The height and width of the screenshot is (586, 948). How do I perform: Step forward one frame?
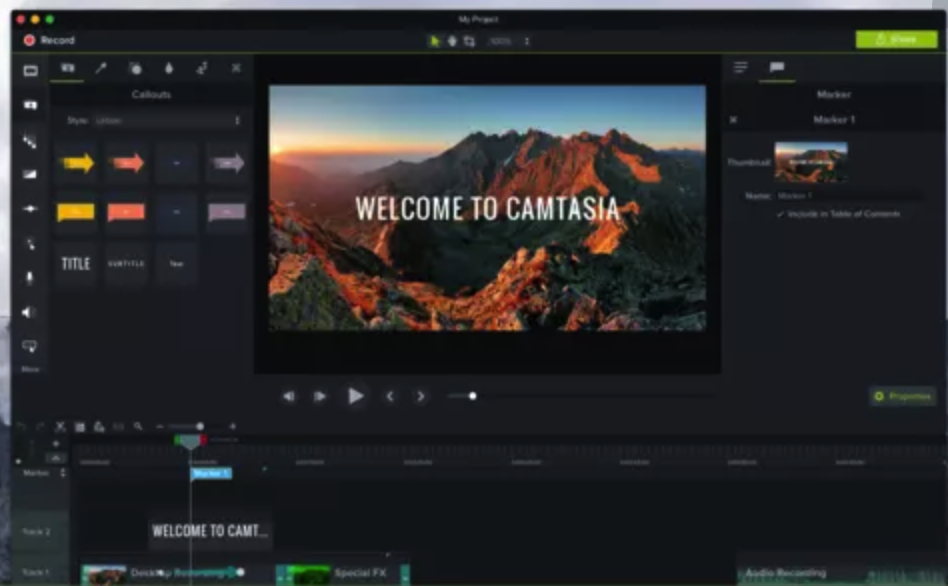(x=320, y=397)
